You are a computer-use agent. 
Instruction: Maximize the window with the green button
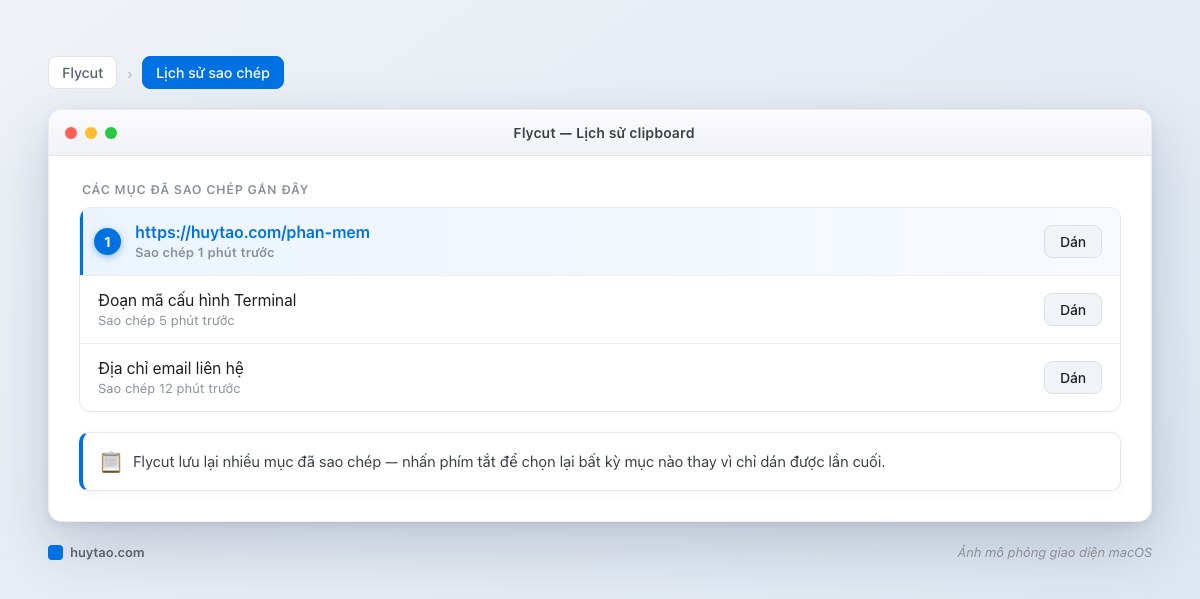tap(111, 133)
